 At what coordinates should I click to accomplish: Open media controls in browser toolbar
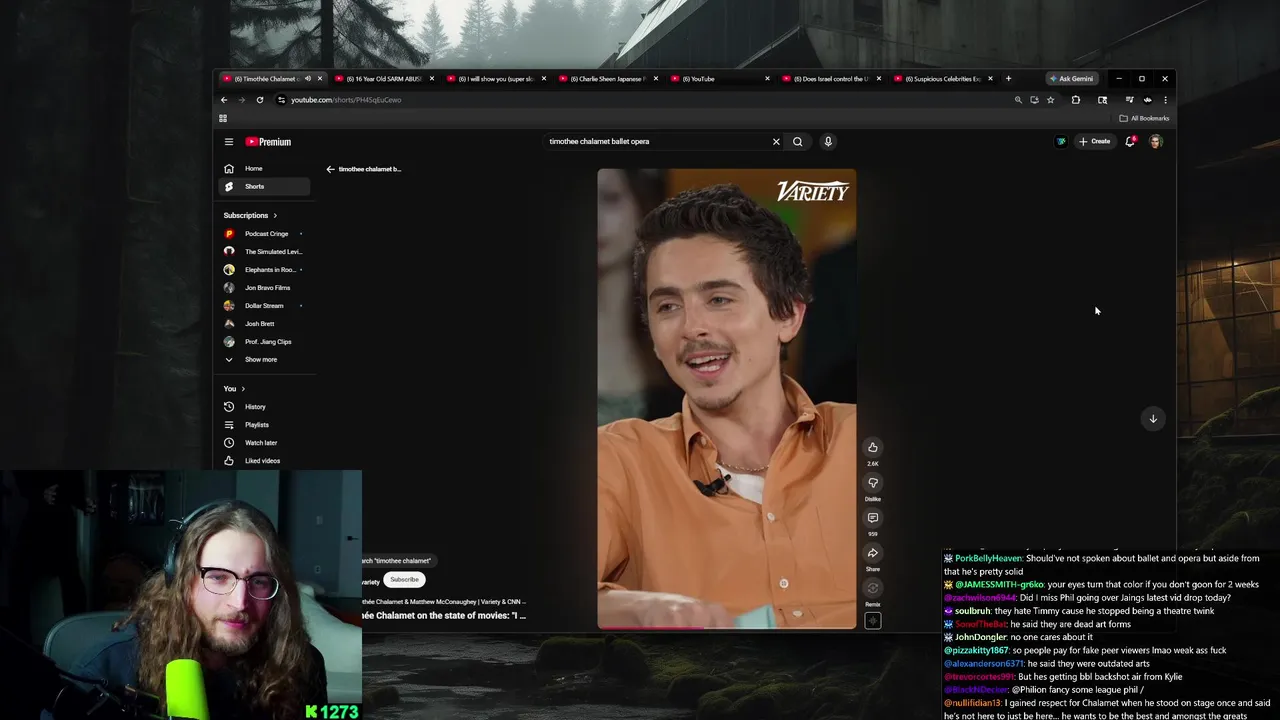tap(1129, 100)
